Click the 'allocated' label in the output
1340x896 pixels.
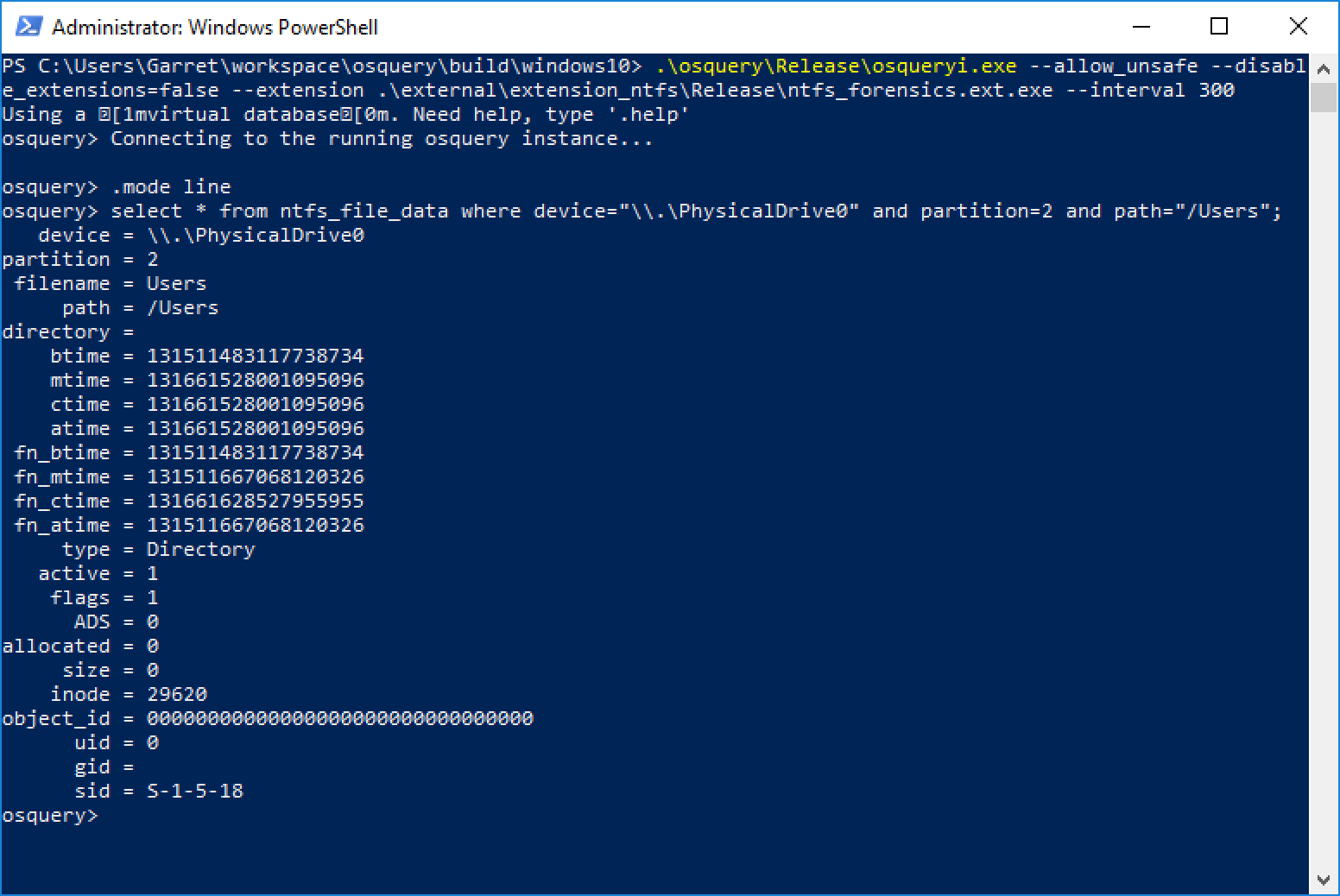pos(56,647)
